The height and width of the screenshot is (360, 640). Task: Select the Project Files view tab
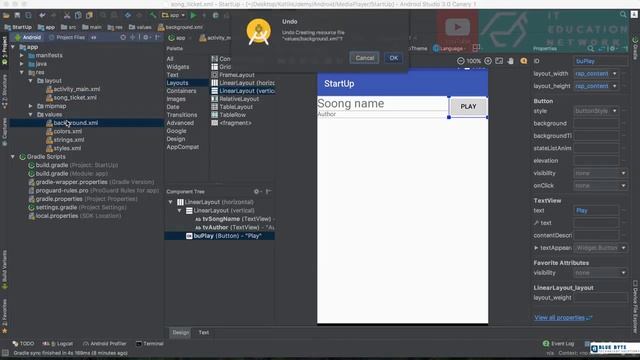[x=67, y=37]
